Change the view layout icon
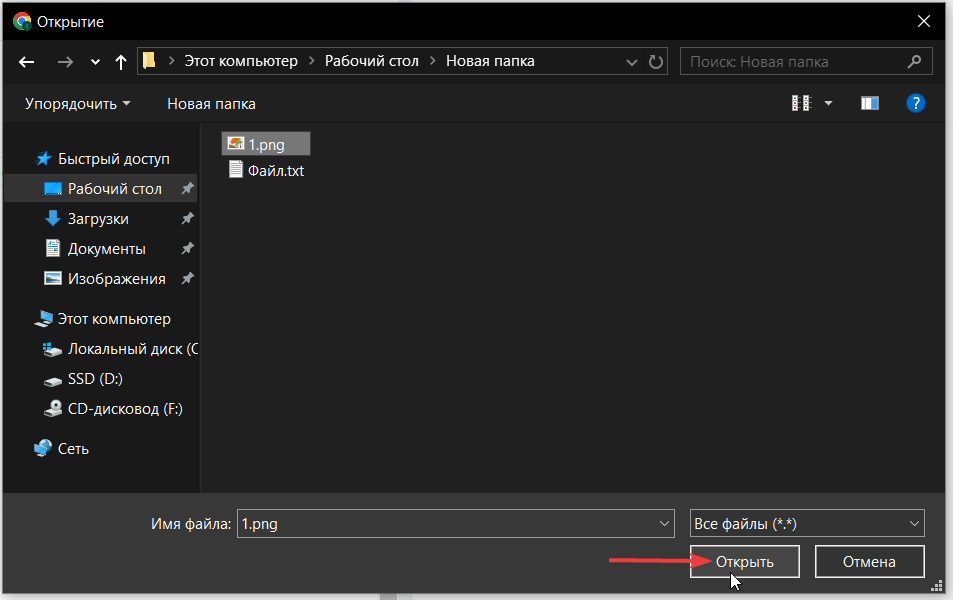Viewport: 953px width, 600px height. [801, 103]
